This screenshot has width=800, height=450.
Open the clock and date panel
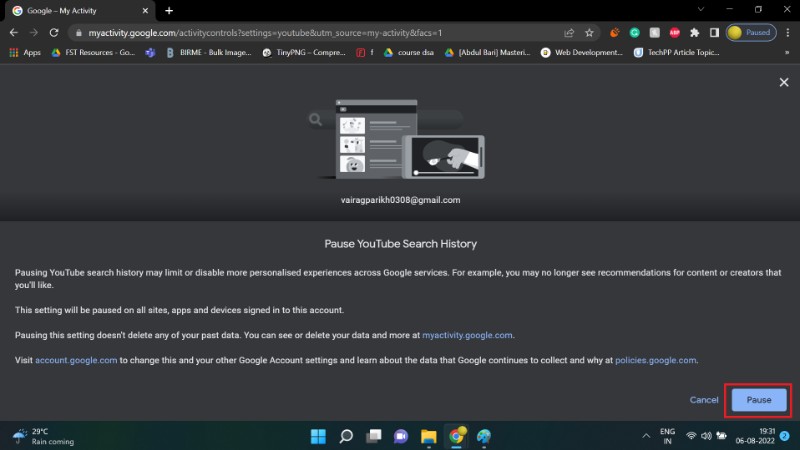click(755, 436)
